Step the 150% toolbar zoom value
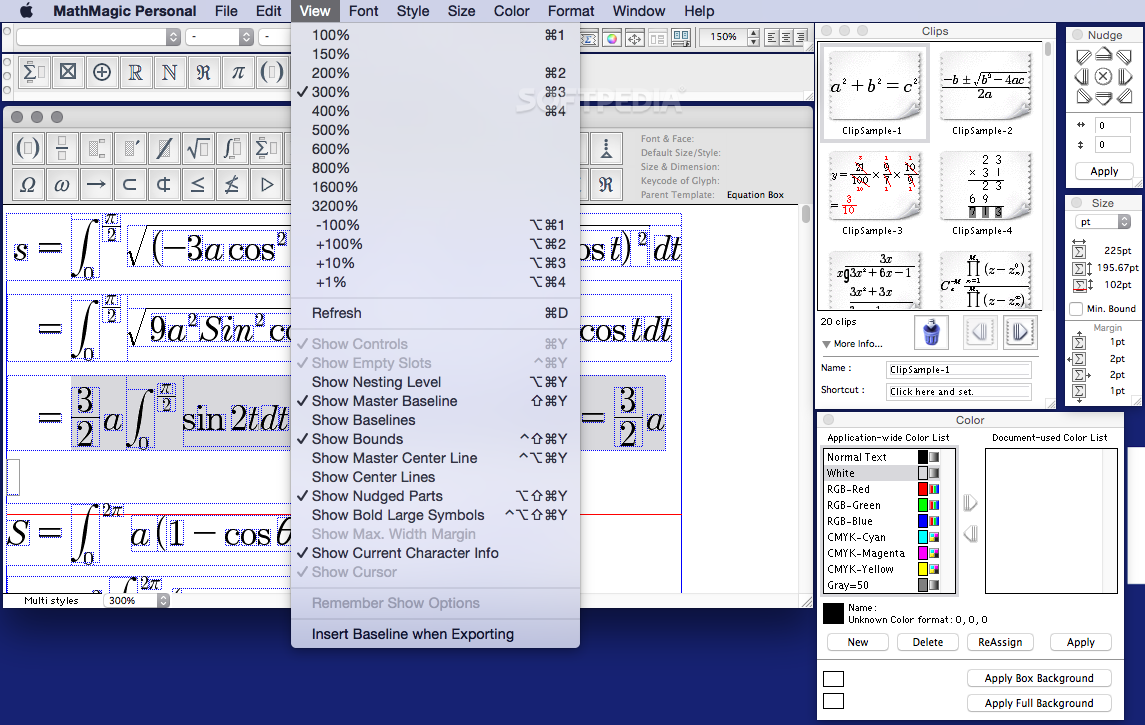The height and width of the screenshot is (725, 1145). tap(754, 37)
